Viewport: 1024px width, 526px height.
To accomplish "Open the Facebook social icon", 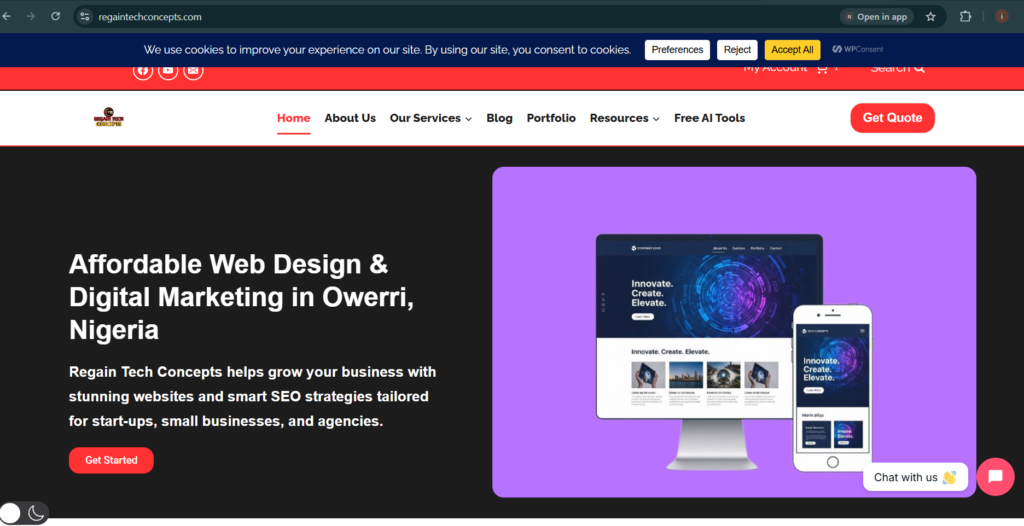I will click(143, 71).
